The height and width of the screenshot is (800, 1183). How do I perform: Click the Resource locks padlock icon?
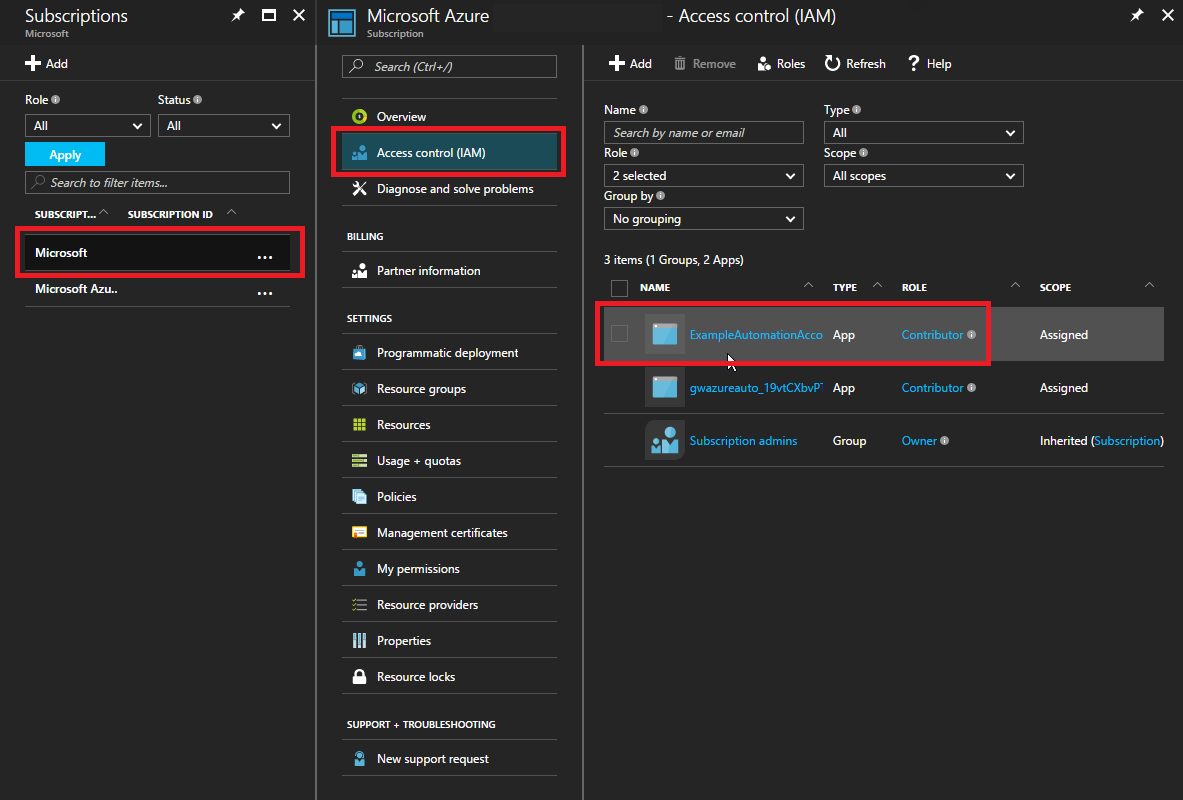[359, 677]
